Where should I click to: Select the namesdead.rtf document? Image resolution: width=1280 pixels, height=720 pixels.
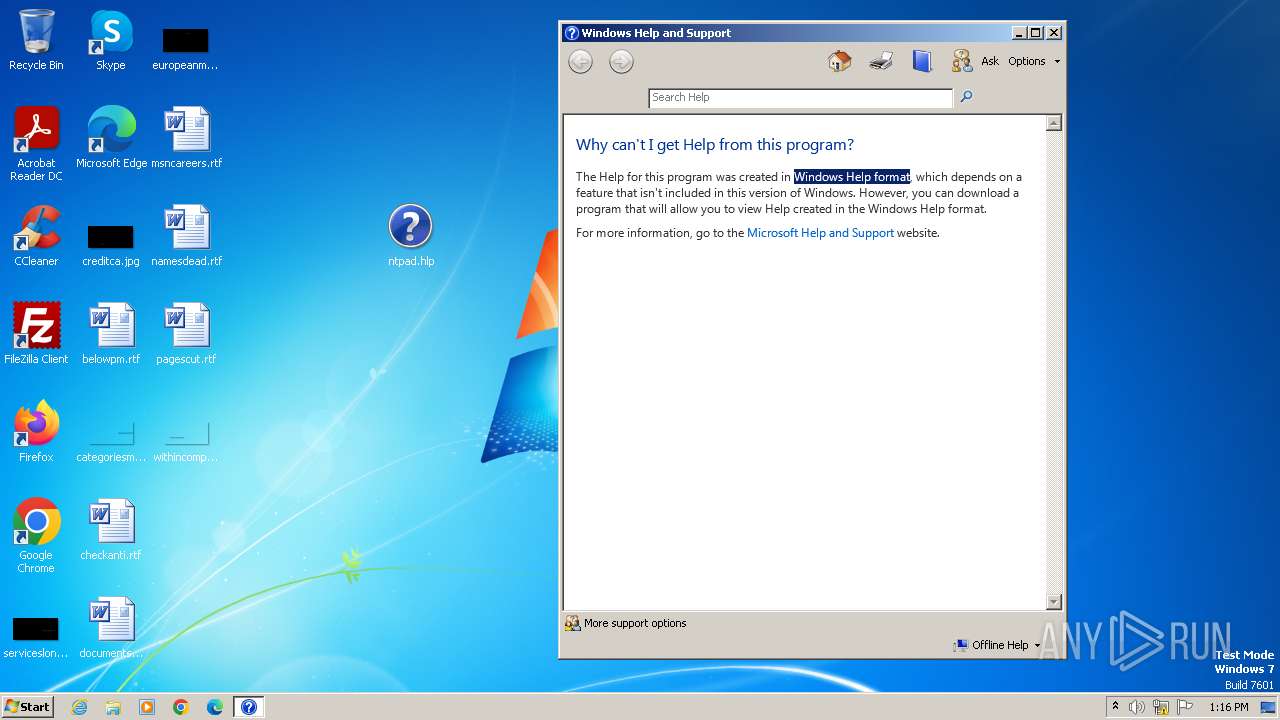(187, 236)
